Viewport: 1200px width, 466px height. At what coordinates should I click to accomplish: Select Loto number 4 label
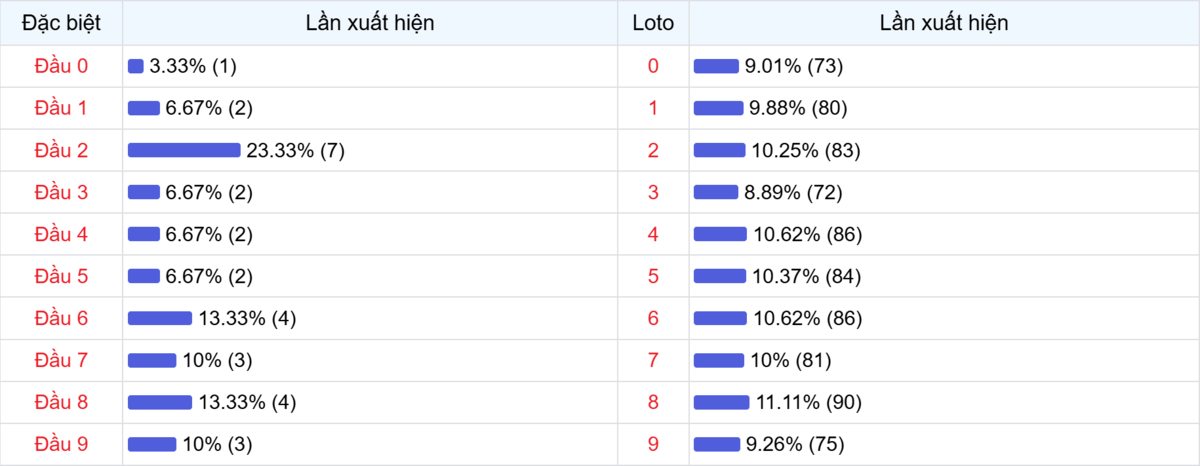[x=653, y=235]
